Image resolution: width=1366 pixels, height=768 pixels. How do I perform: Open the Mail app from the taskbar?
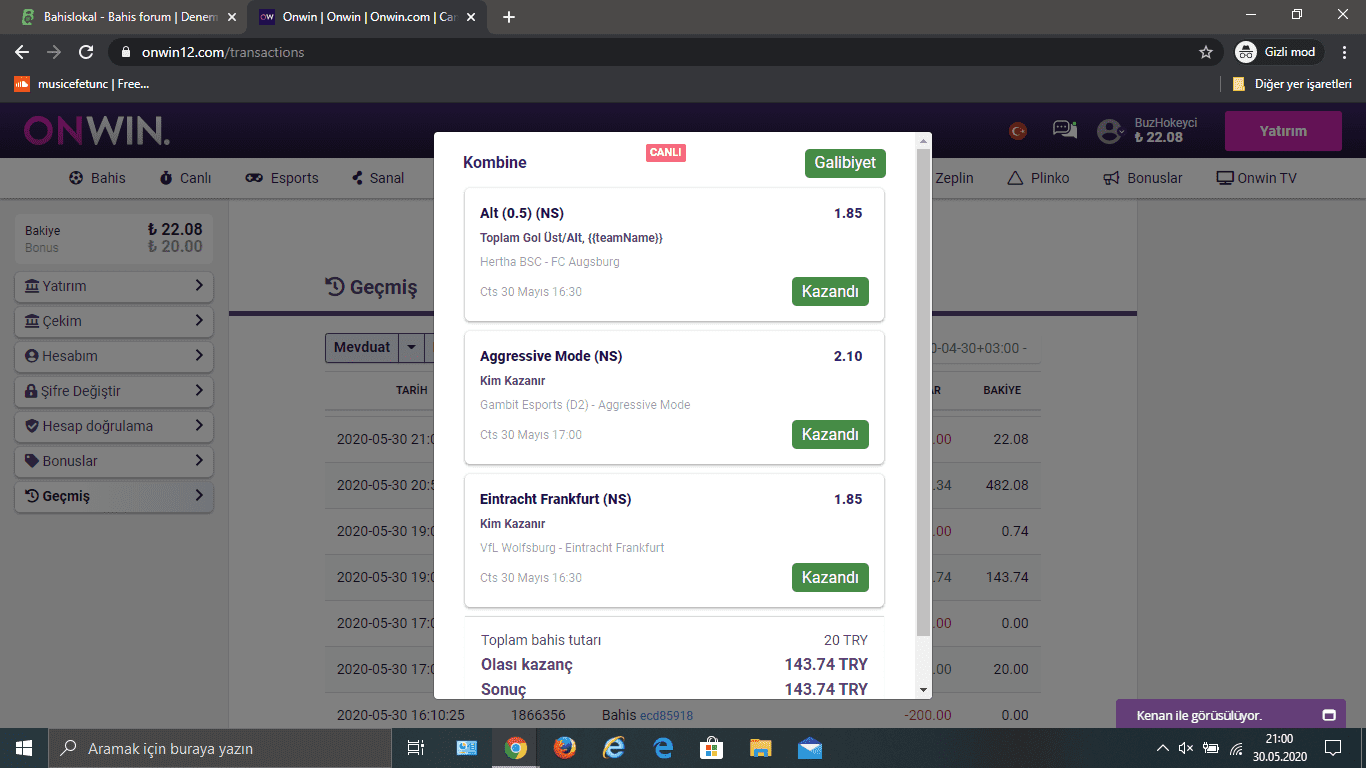(x=810, y=748)
